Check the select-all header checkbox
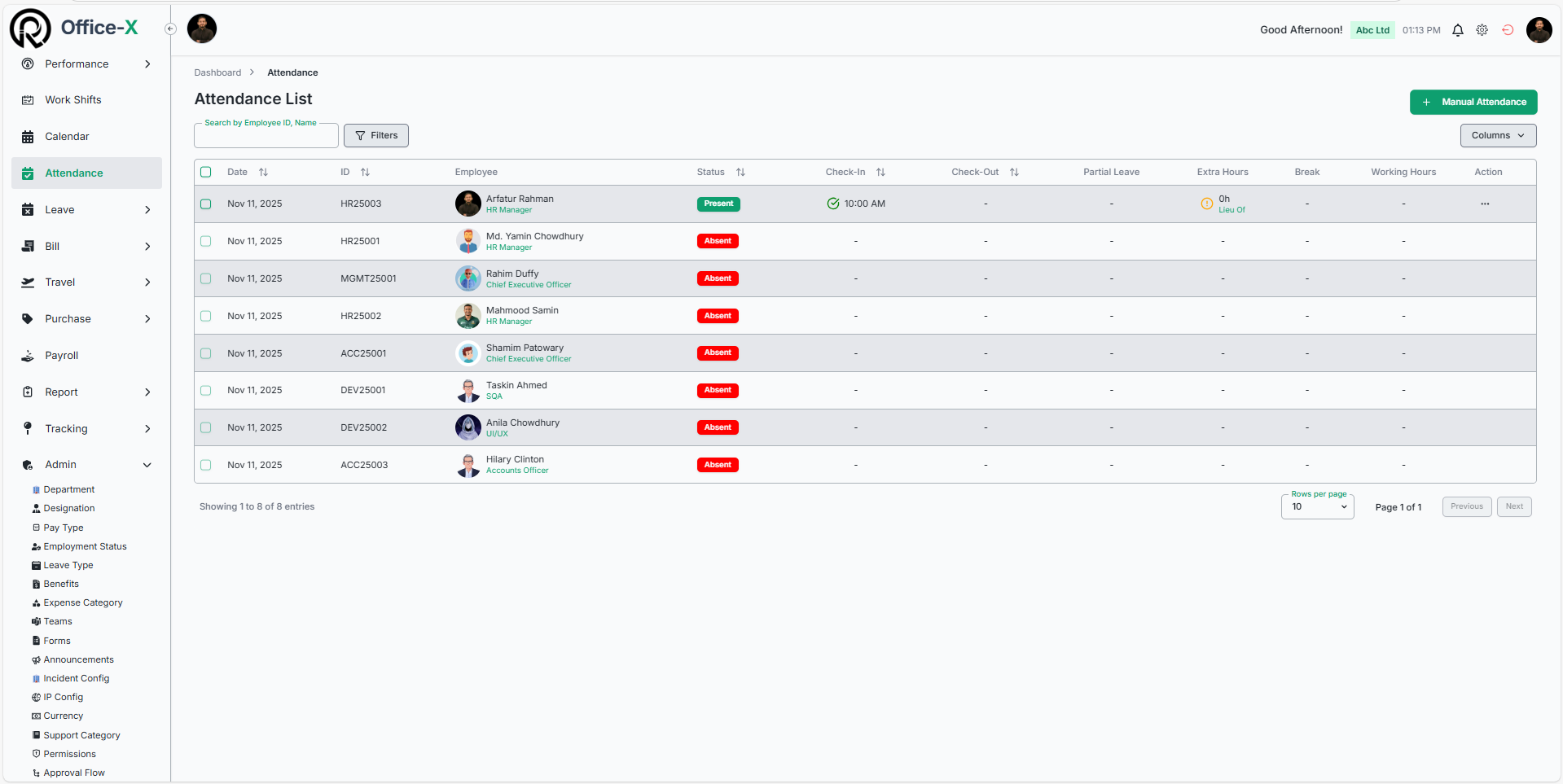 click(206, 173)
